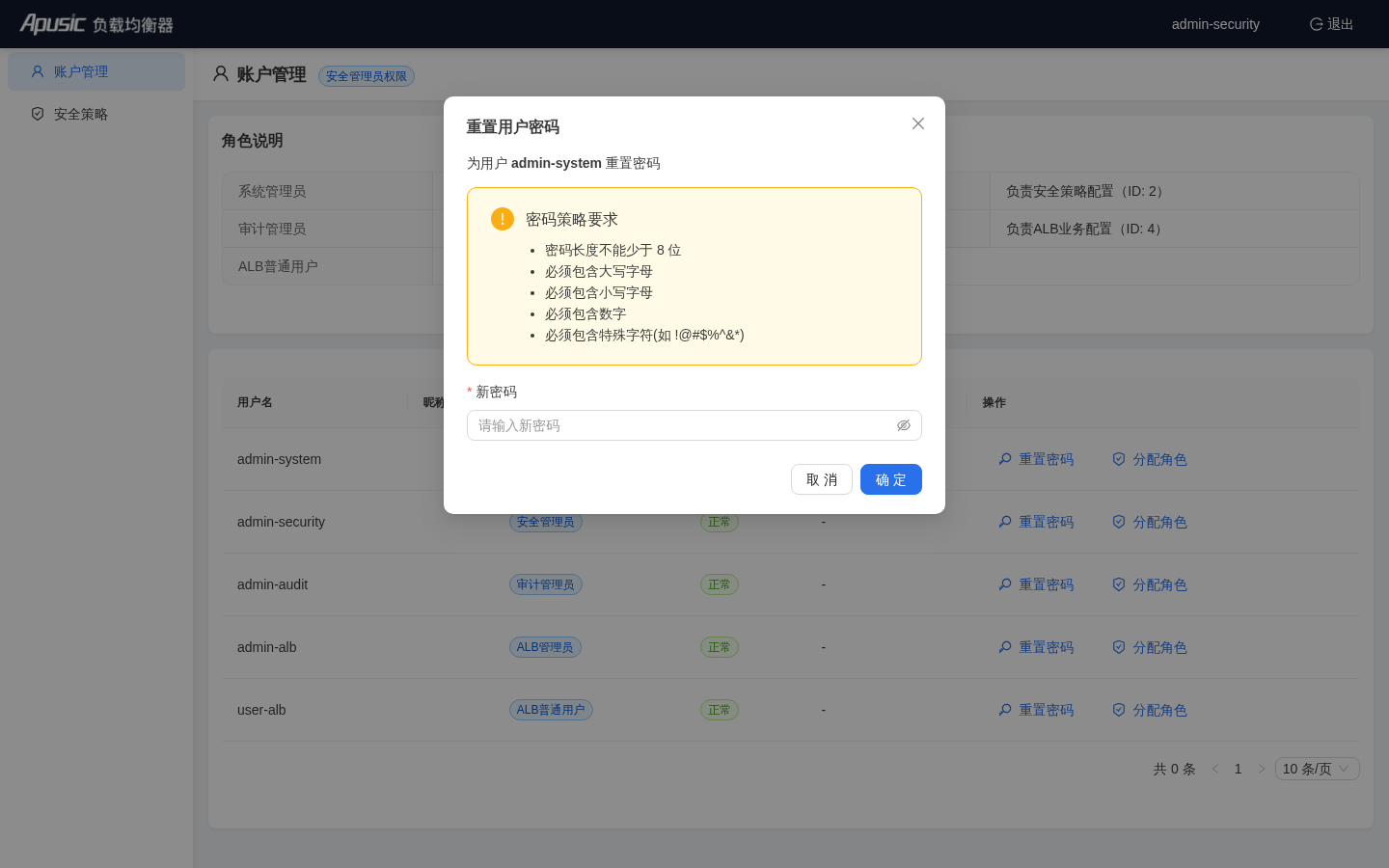This screenshot has width=1389, height=868.
Task: Click the 正常 status tag for admin-alb
Action: pos(720,647)
